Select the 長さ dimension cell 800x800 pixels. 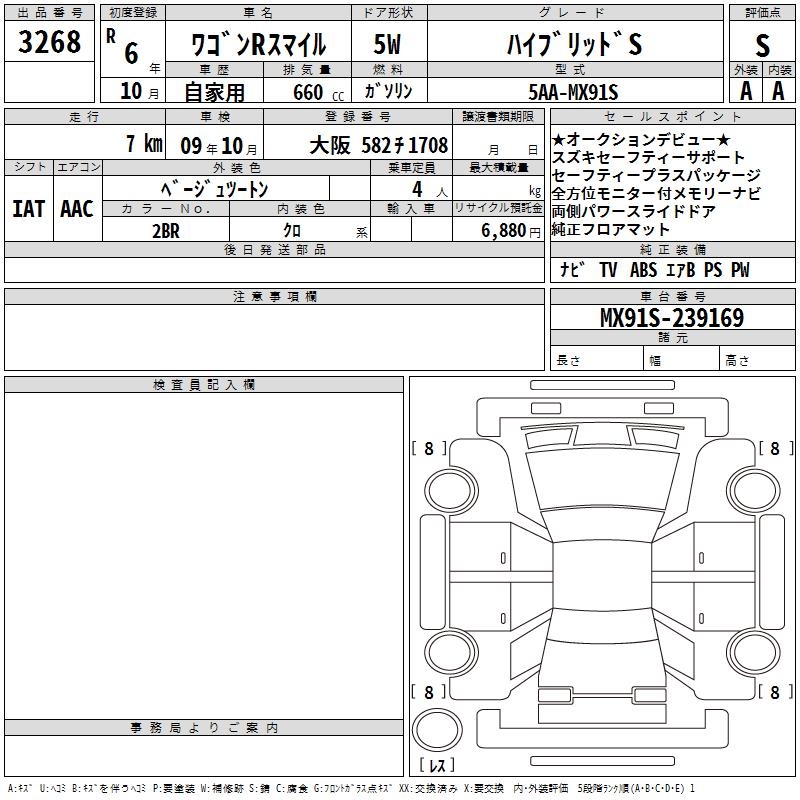point(597,359)
